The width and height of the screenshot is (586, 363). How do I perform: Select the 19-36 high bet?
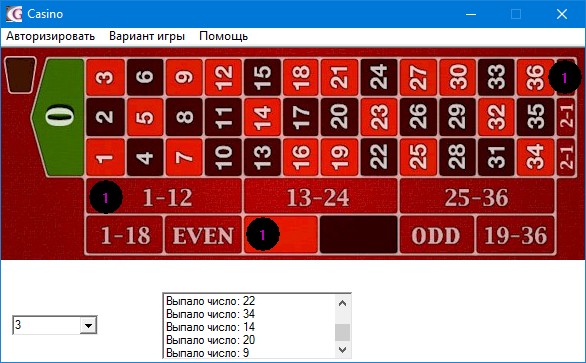[516, 235]
